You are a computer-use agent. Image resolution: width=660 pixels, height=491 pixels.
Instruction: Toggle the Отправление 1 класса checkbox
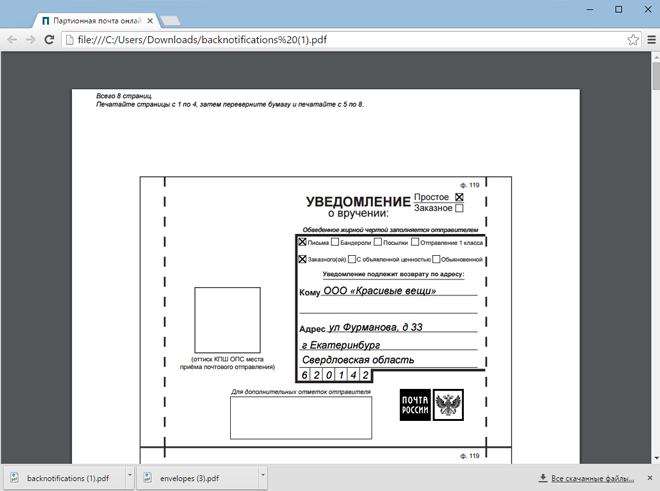click(x=415, y=242)
